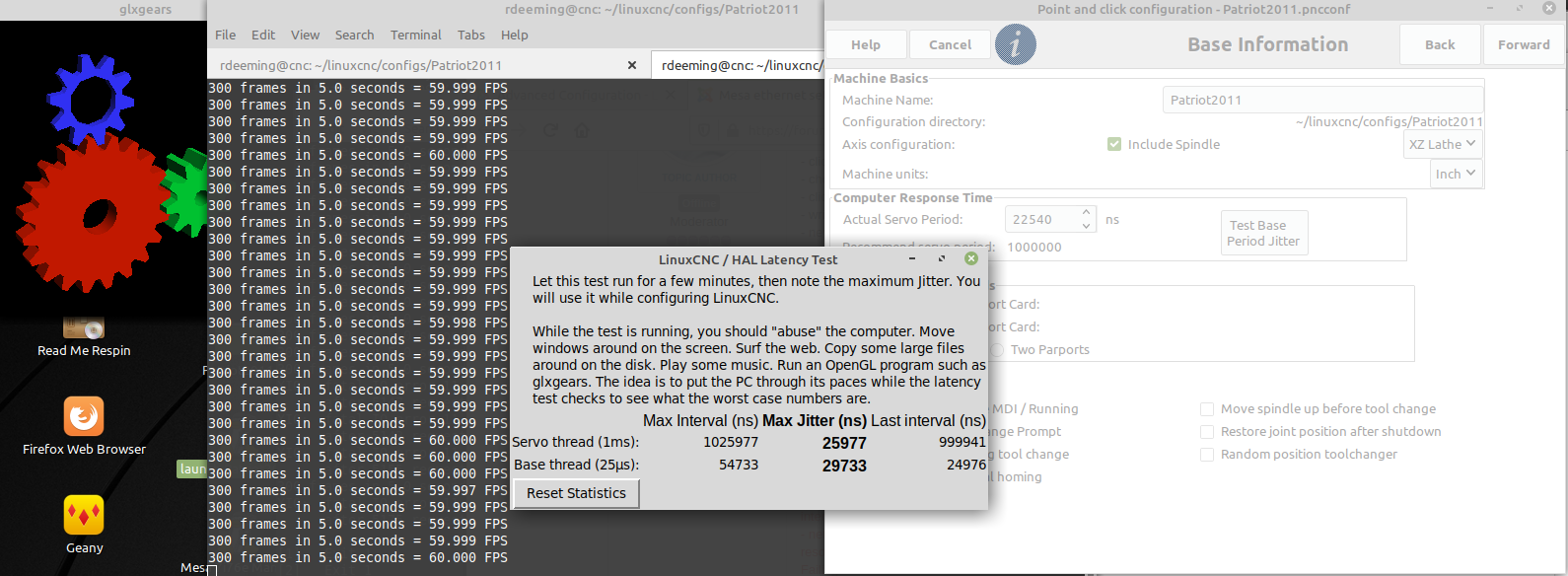The height and width of the screenshot is (576, 1568).
Task: Open the terminal Edit menu
Action: (263, 35)
